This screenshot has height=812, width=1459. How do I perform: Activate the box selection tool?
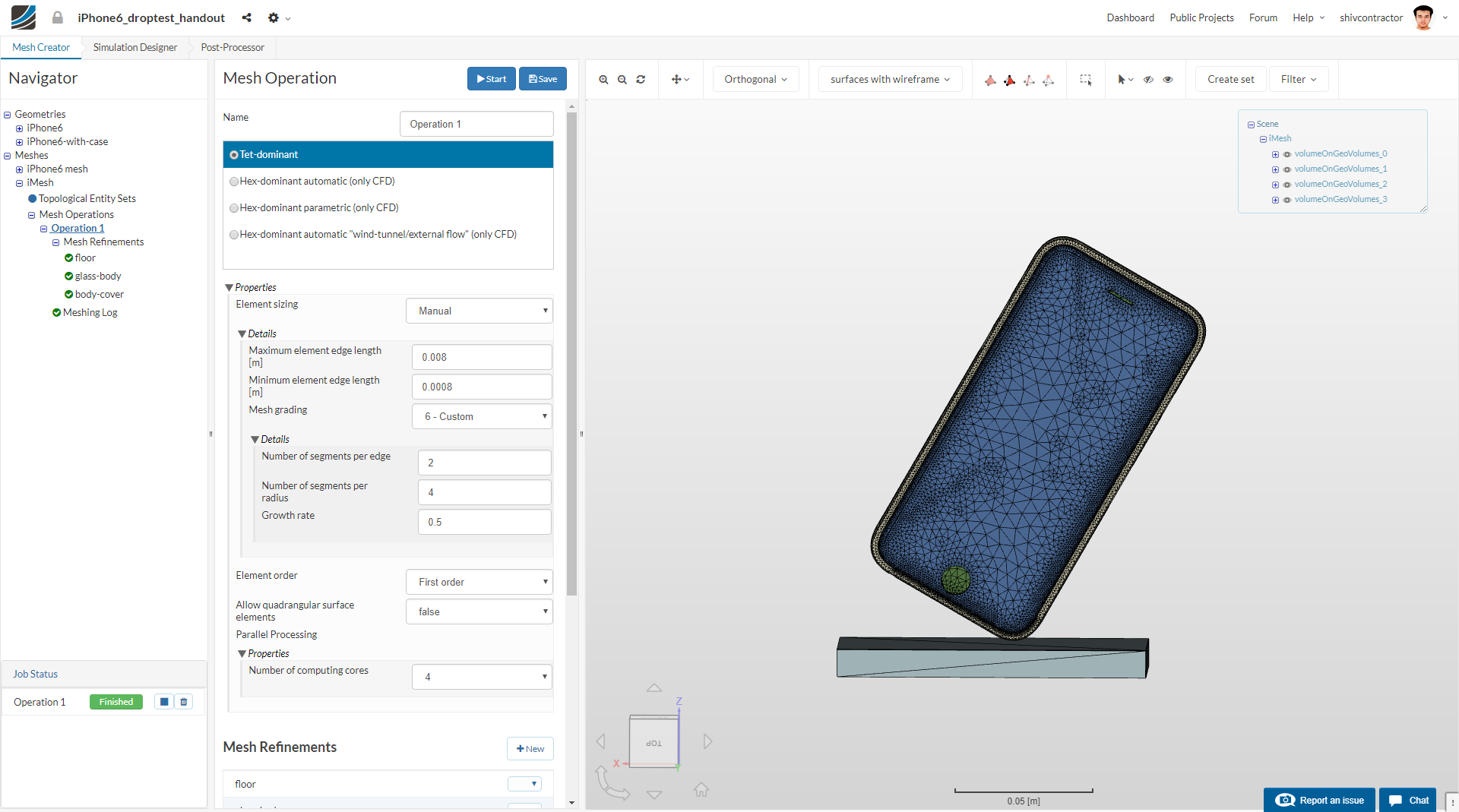(x=1086, y=79)
